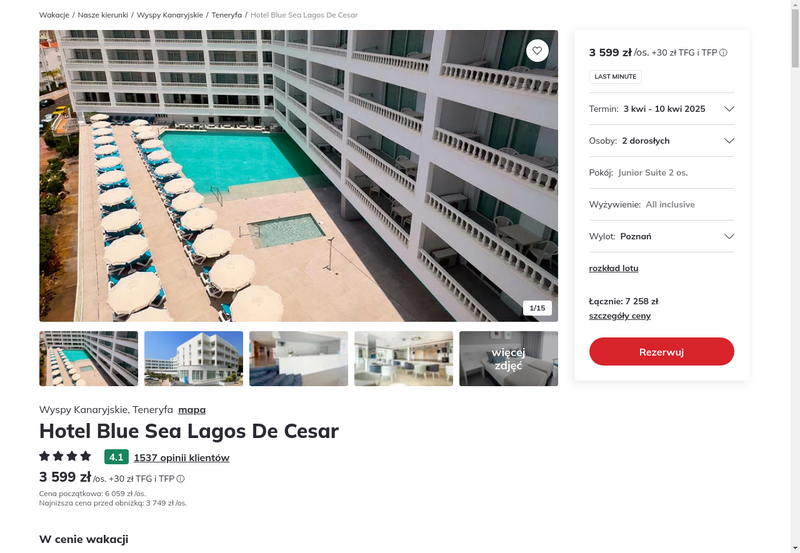The image size is (800, 553).
Task: Go to Teneryfa breadcrumb
Action: tap(227, 15)
